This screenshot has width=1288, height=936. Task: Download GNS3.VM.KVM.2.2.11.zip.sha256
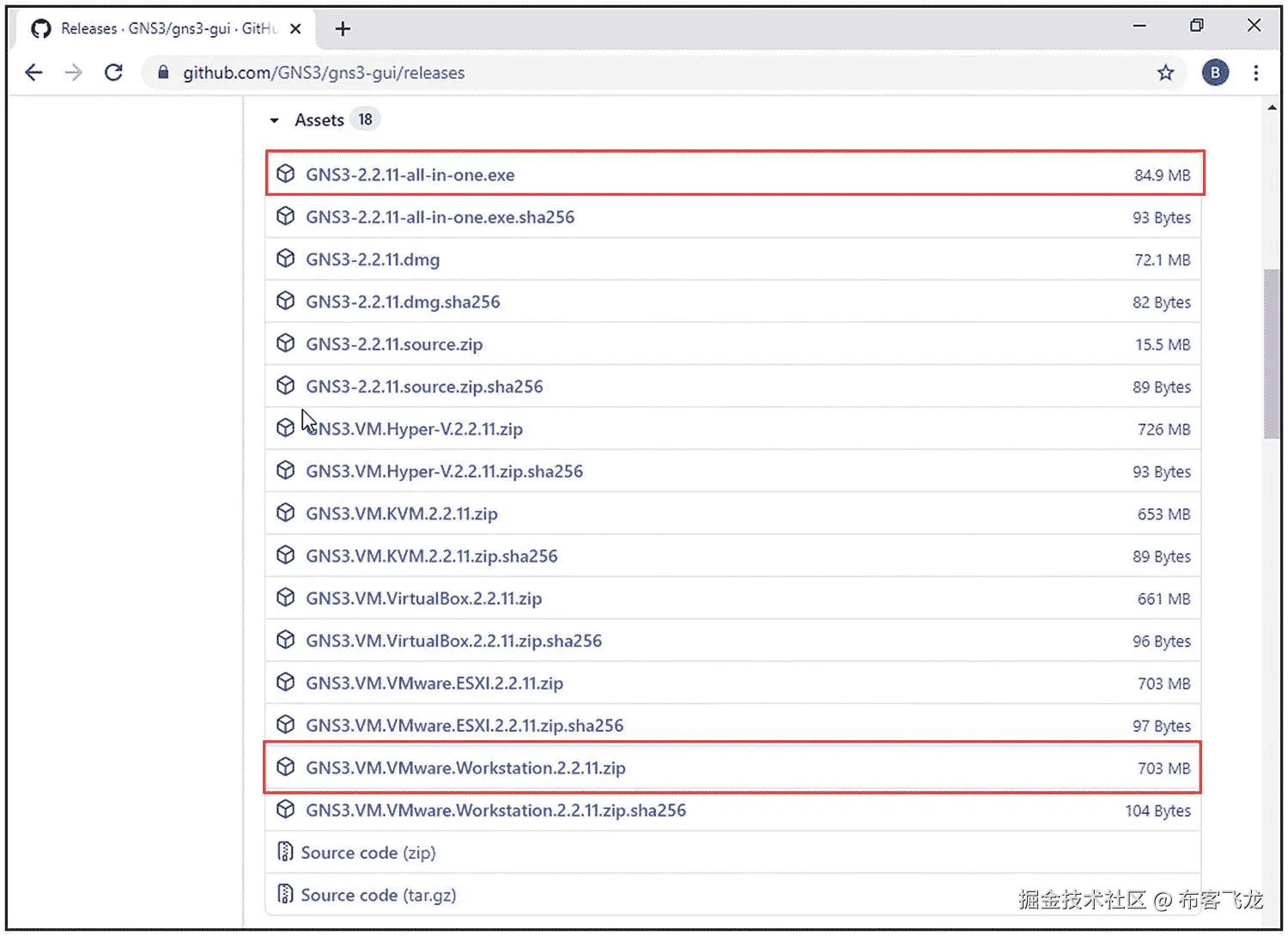click(431, 556)
